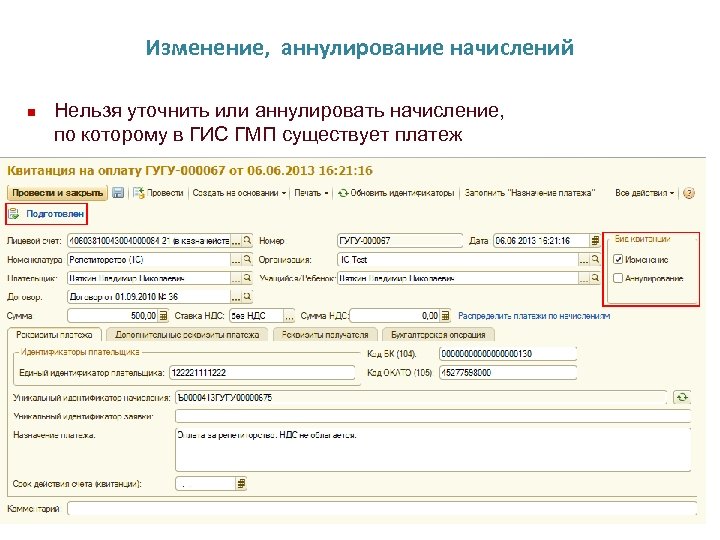Toggle the Изменение checkbox

click(x=618, y=259)
